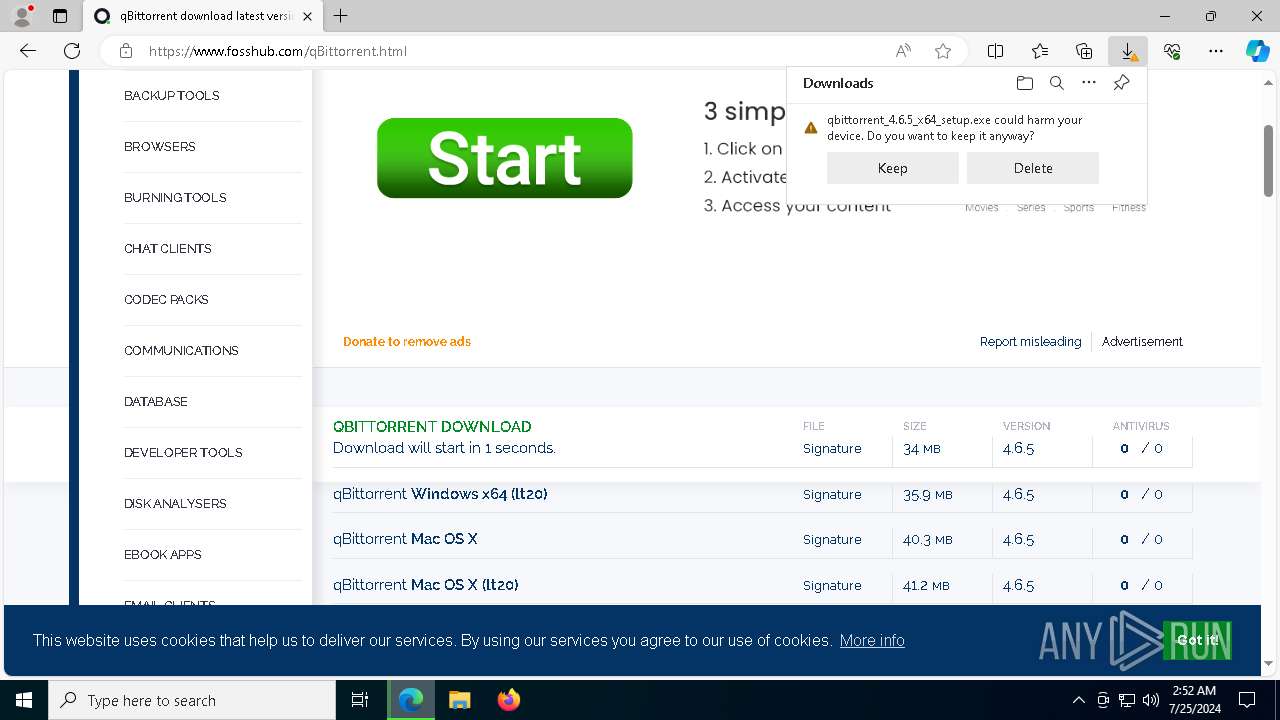The image size is (1280, 720).
Task: View site information lock icon
Action: click(x=126, y=51)
